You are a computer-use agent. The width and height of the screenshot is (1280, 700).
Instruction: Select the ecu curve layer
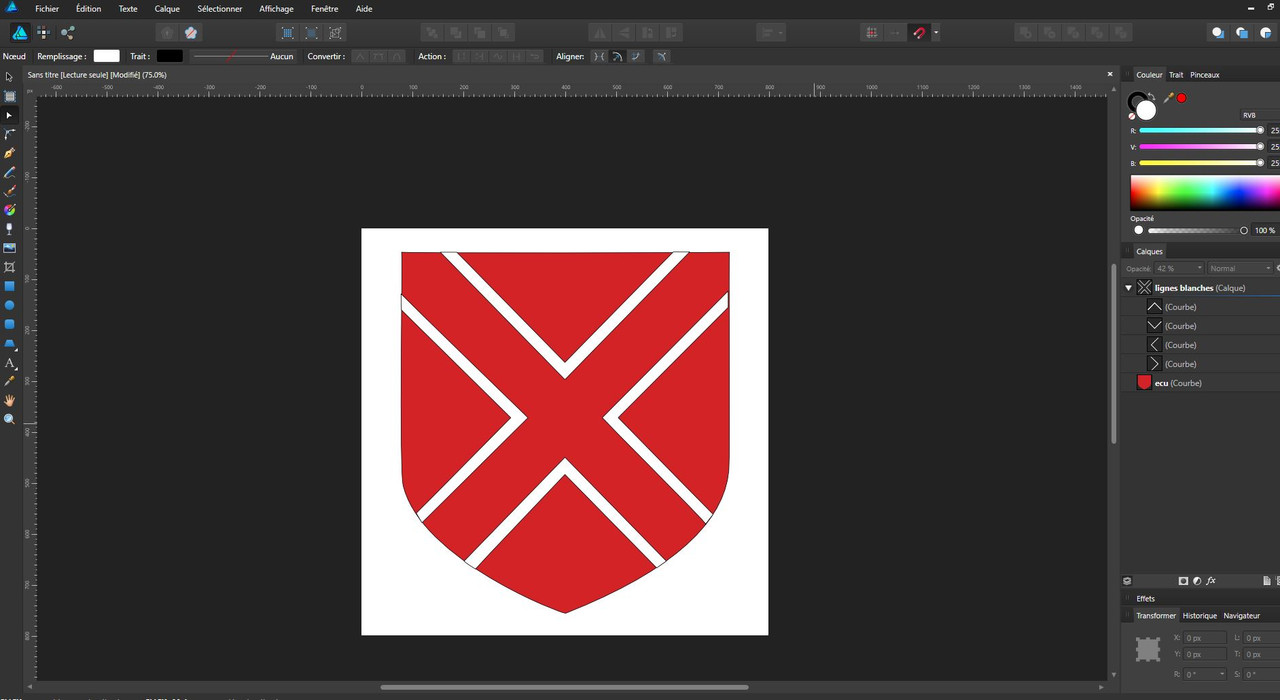1202,383
